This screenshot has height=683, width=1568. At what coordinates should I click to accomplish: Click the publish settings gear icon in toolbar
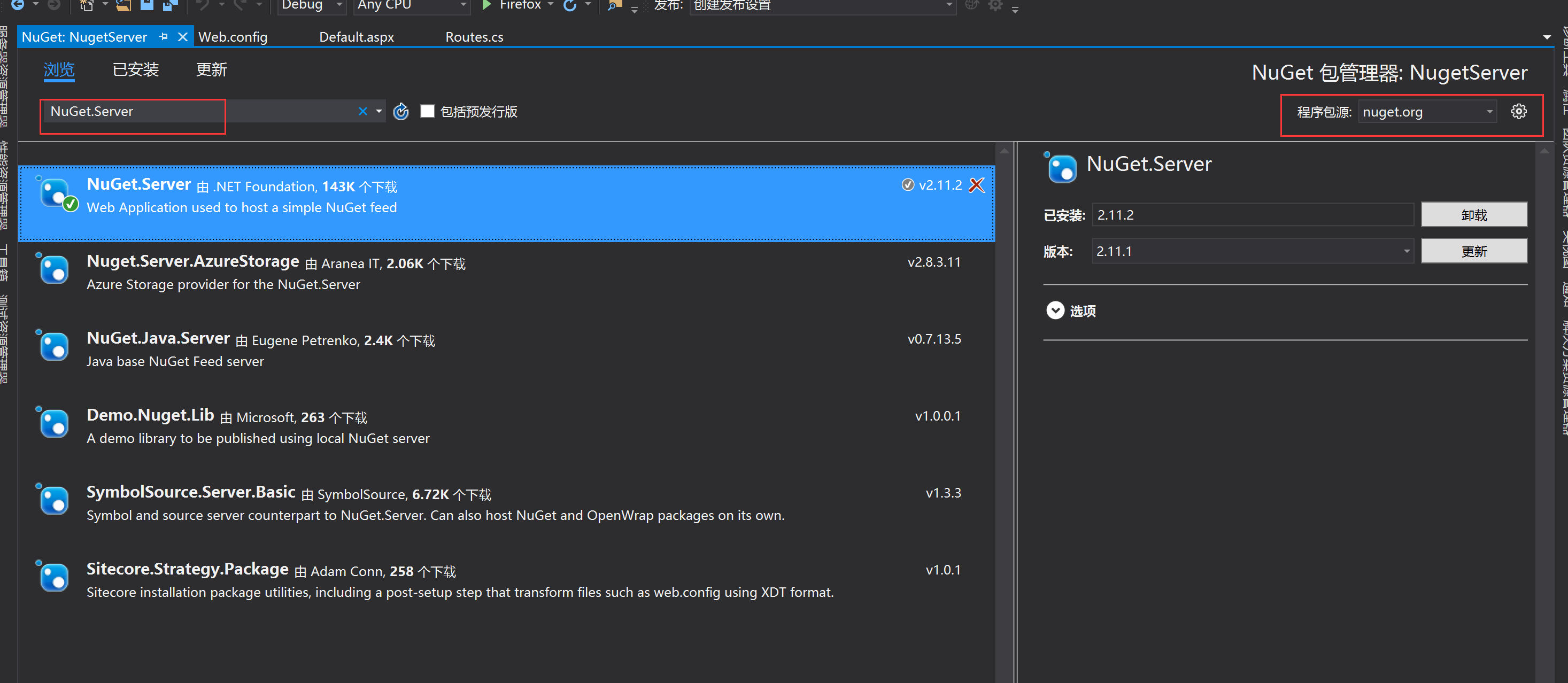pyautogui.click(x=995, y=5)
